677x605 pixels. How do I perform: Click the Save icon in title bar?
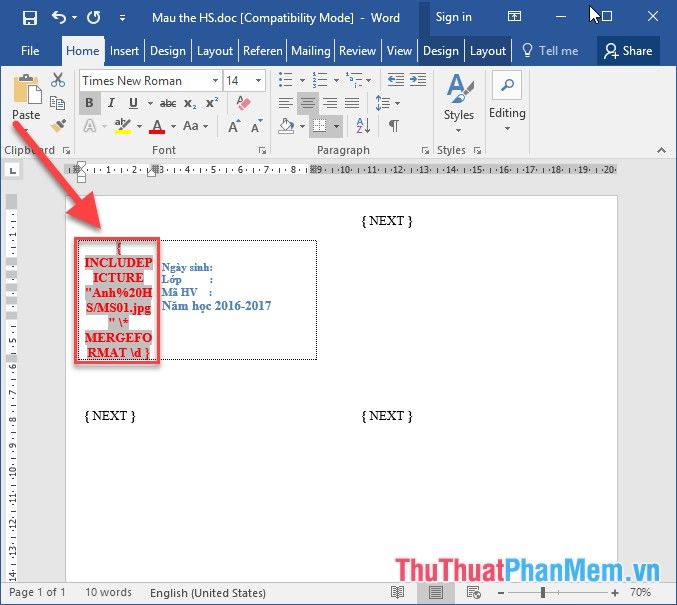coord(29,18)
